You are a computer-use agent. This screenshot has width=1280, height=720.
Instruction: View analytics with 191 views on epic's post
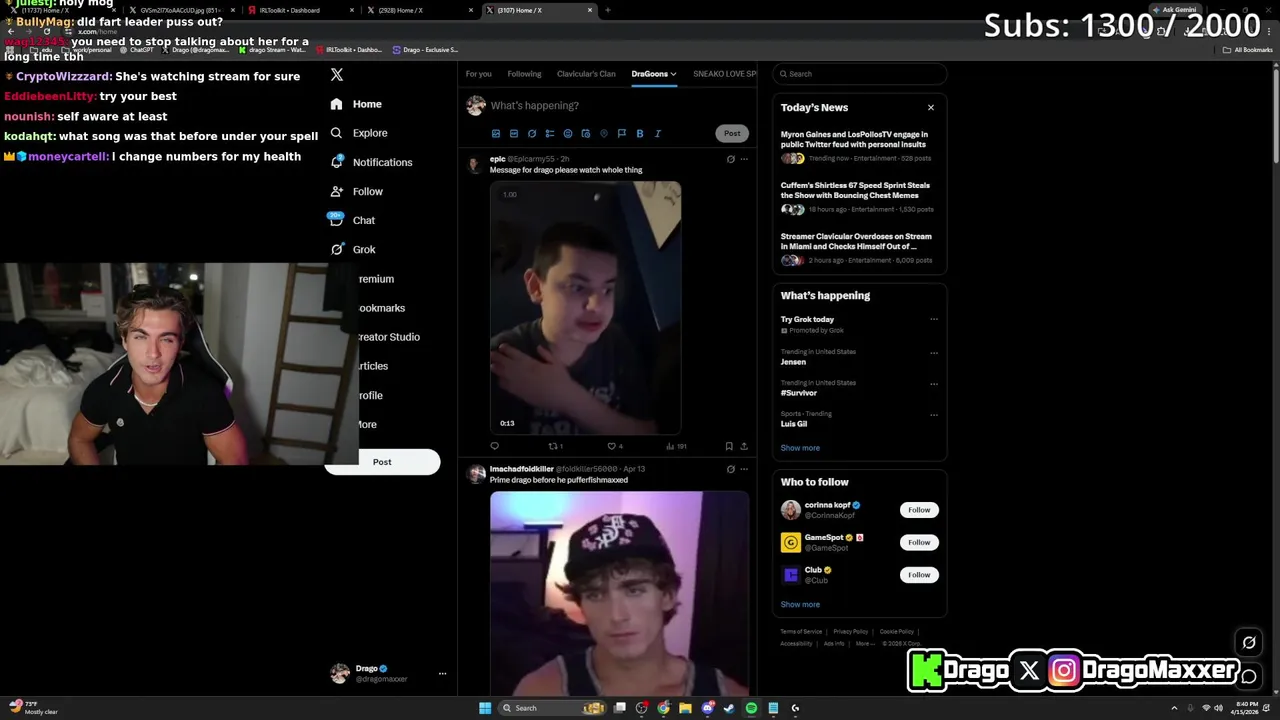coord(676,446)
